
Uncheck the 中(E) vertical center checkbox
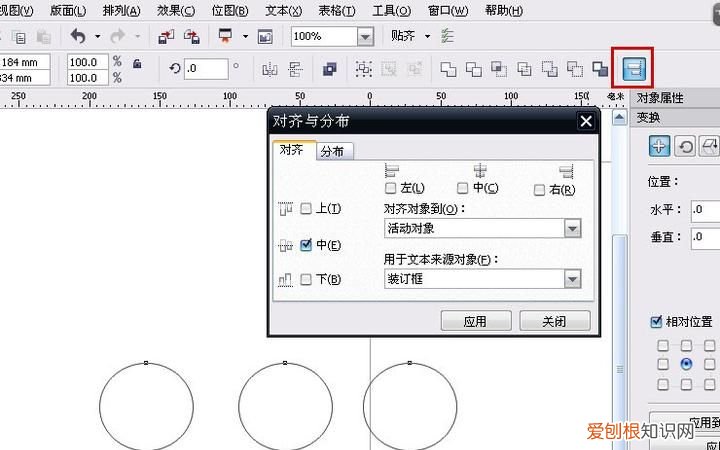tap(306, 245)
